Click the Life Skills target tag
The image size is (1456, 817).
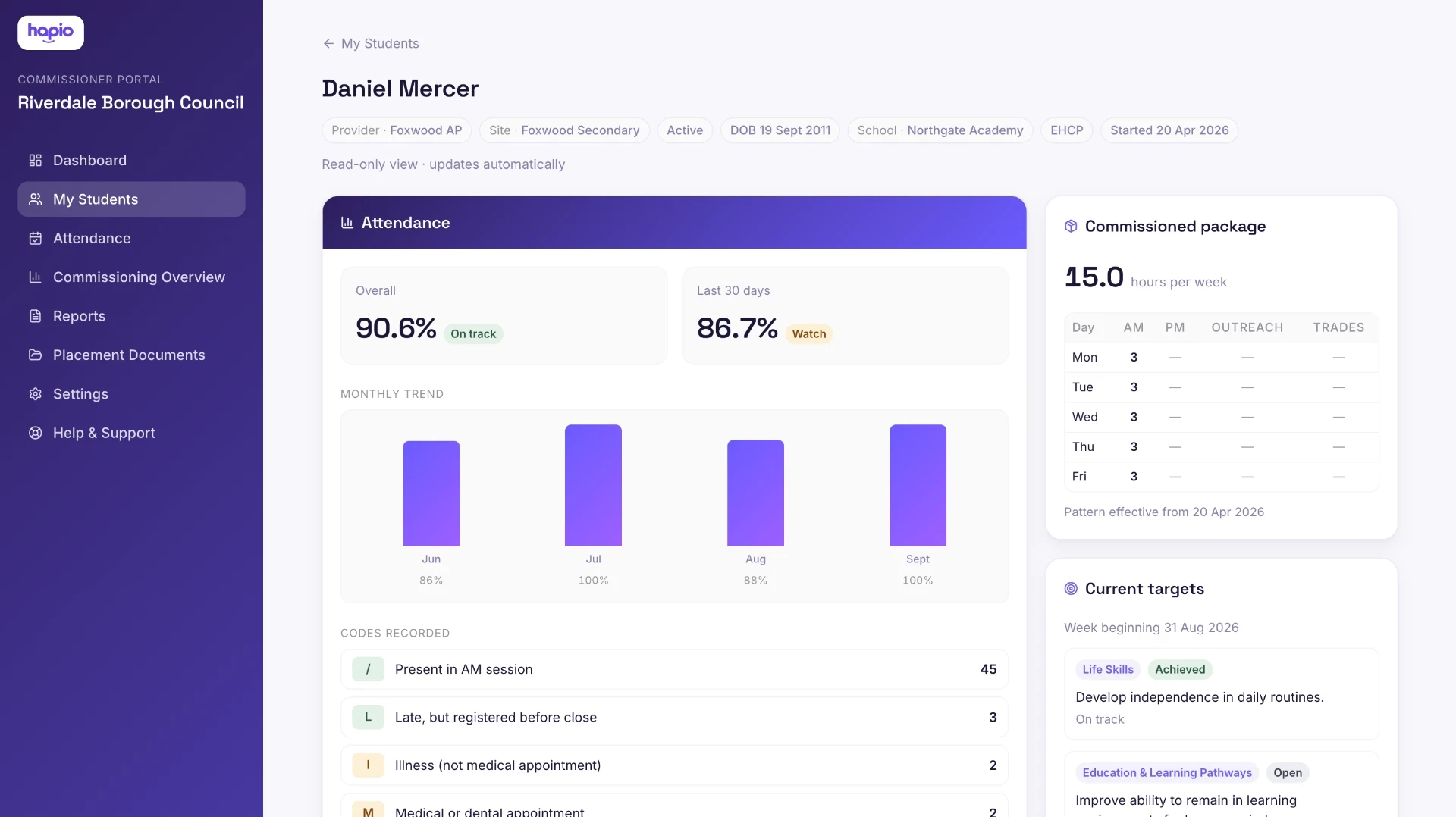click(x=1107, y=669)
